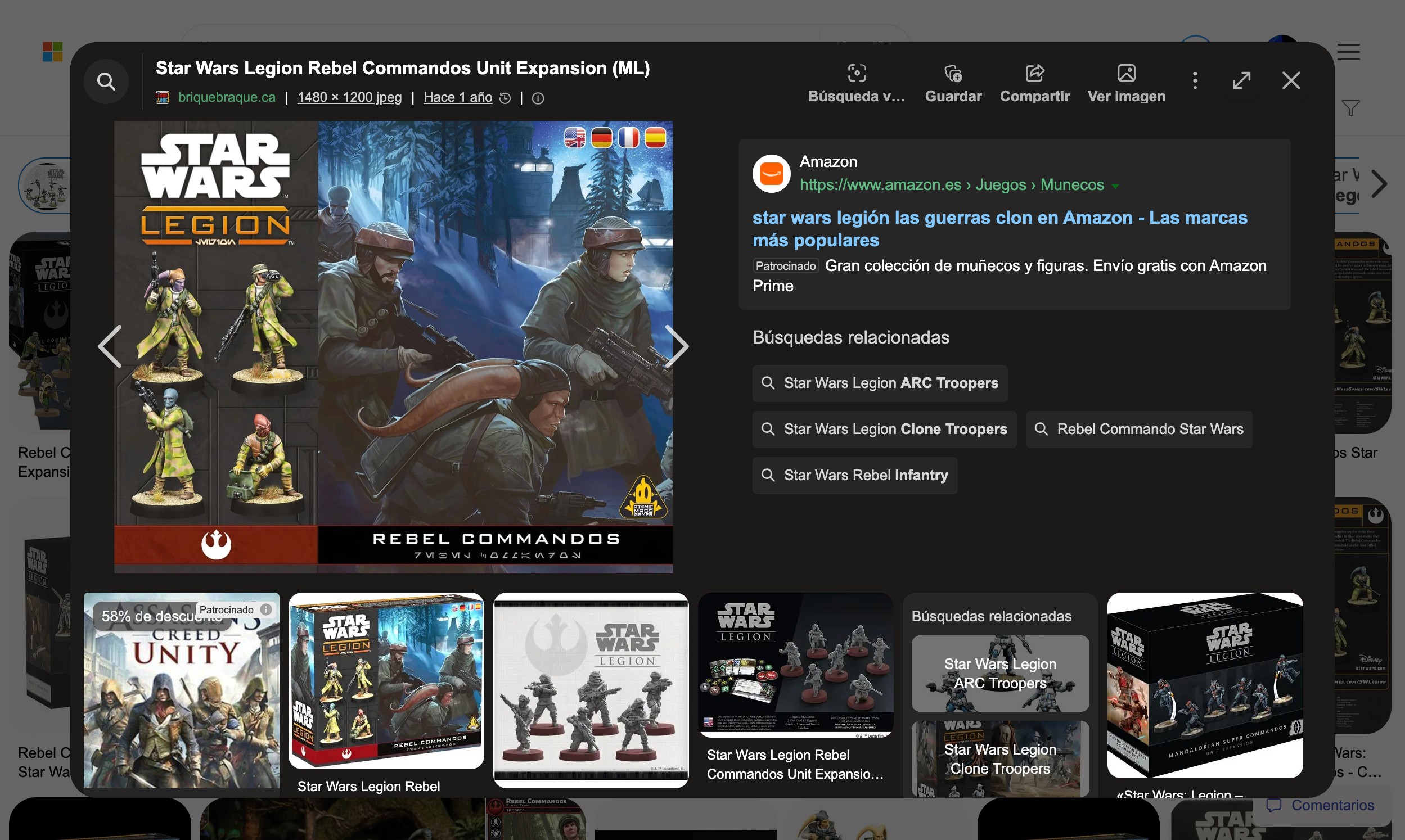Open the Star Wars Legion Clone Troopers related card
The height and width of the screenshot is (840, 1405).
(1000, 758)
